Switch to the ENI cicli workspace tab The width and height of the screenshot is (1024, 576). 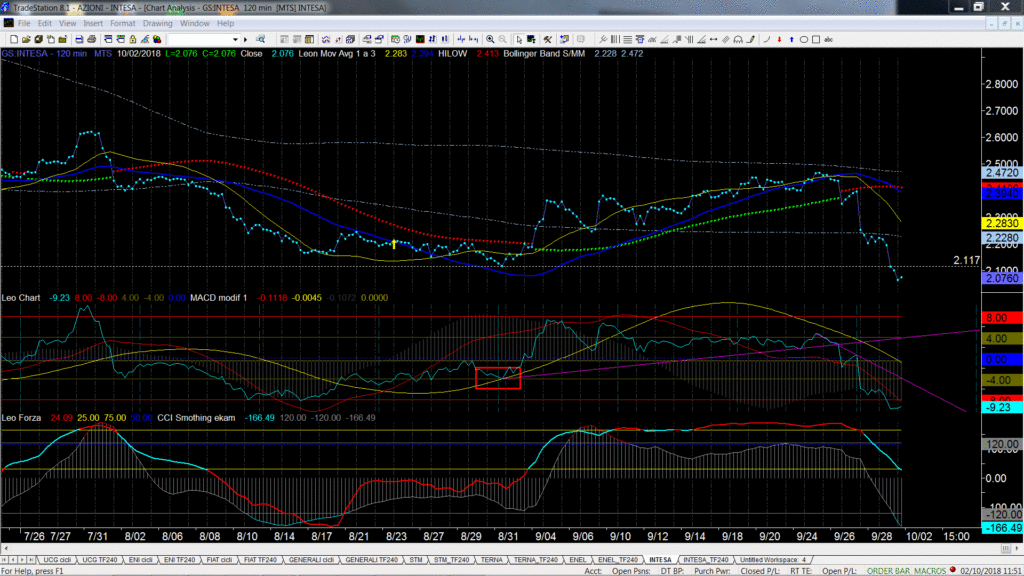(x=140, y=560)
